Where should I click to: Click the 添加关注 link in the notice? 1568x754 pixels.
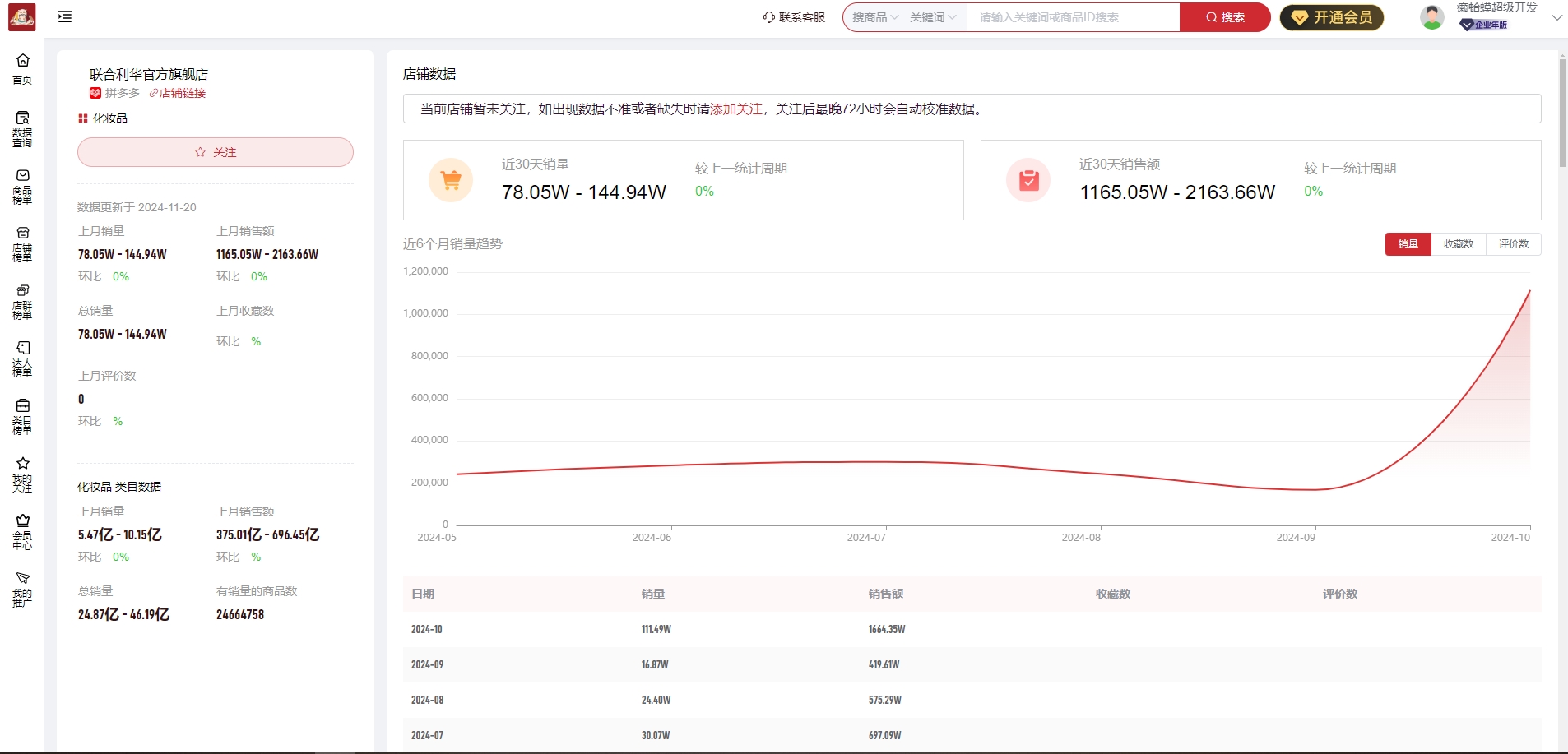(736, 109)
